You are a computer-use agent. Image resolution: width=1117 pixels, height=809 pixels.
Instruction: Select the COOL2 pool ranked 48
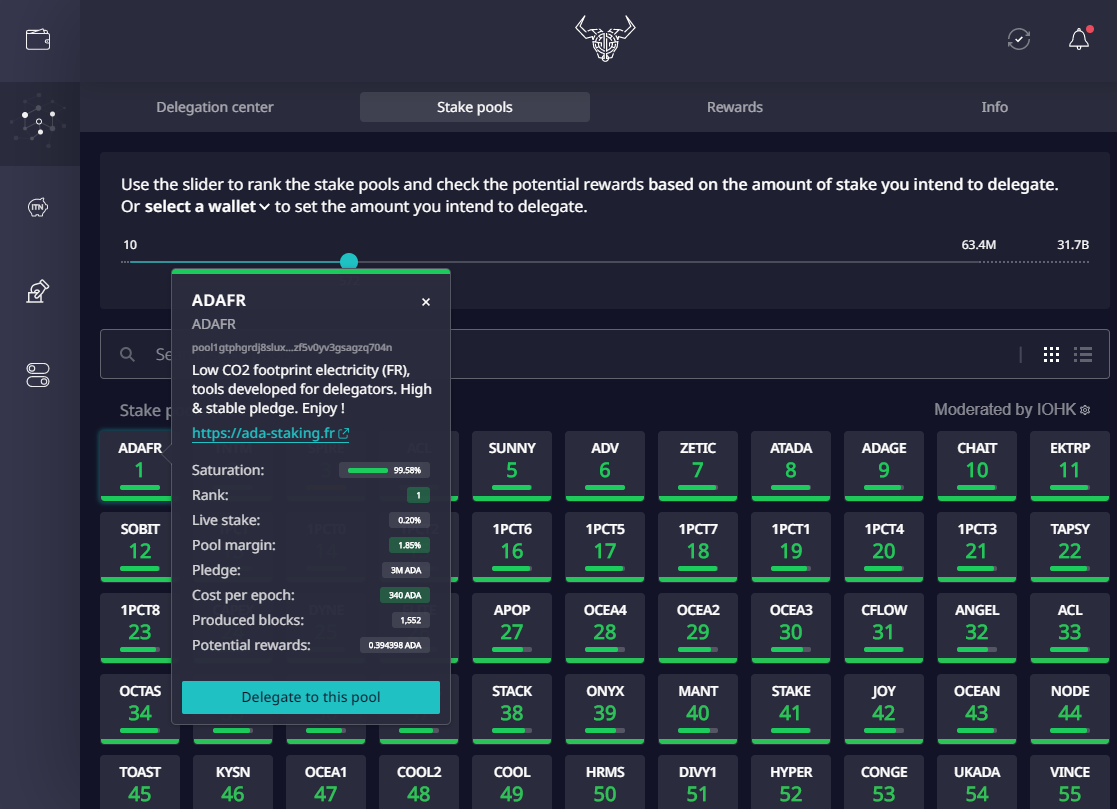pyautogui.click(x=419, y=783)
